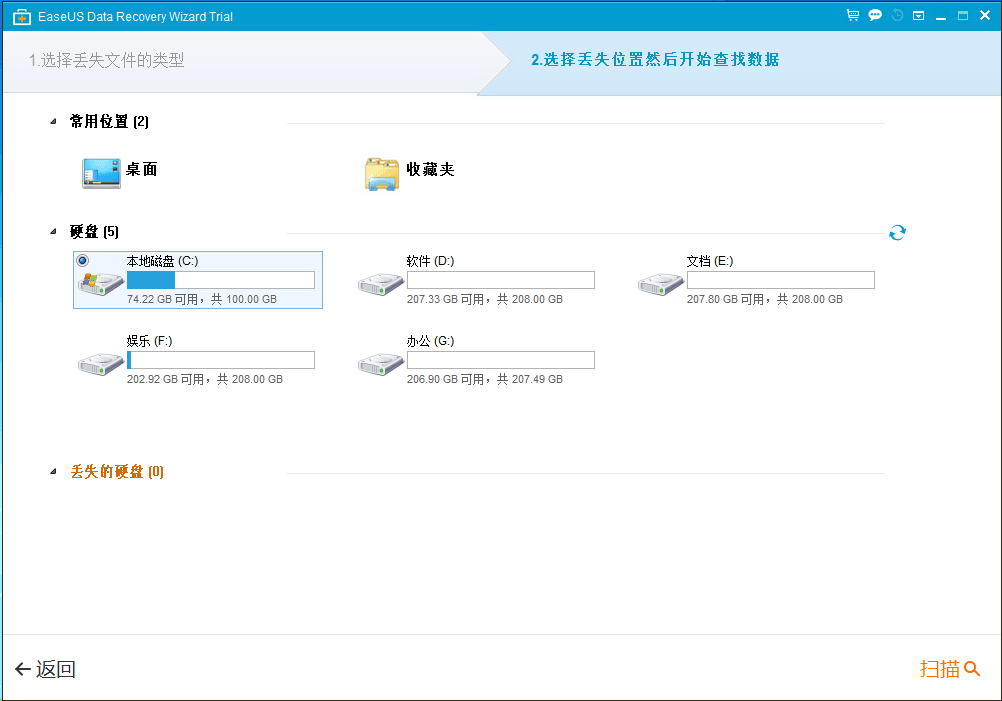Click the 硬盘 (5) heading text
The height and width of the screenshot is (701, 1002).
94,231
